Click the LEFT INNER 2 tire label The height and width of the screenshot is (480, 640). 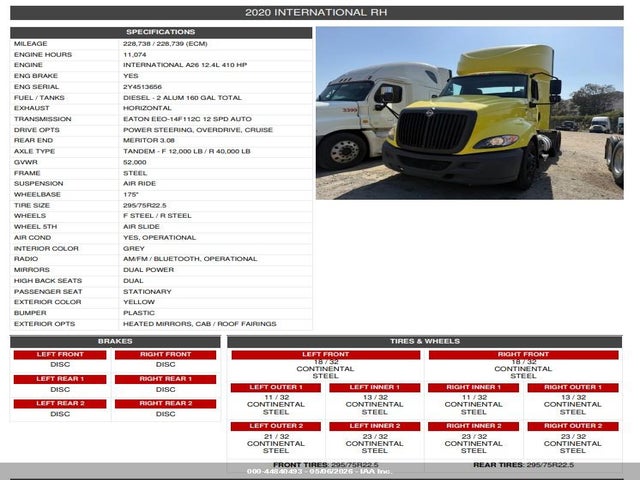pos(375,427)
